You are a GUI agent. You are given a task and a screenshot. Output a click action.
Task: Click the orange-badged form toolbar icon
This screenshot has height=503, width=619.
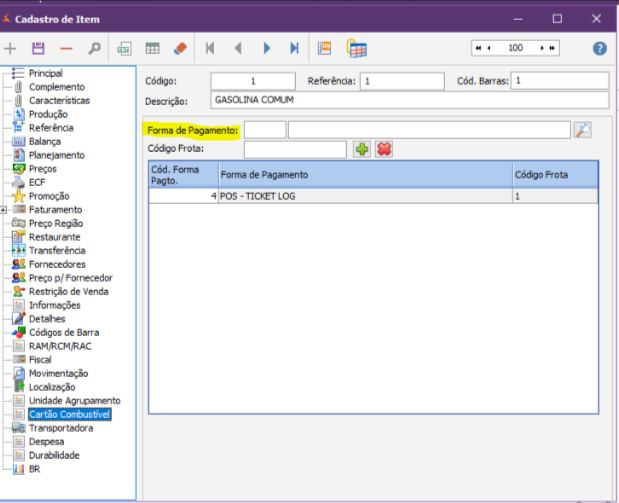(325, 49)
